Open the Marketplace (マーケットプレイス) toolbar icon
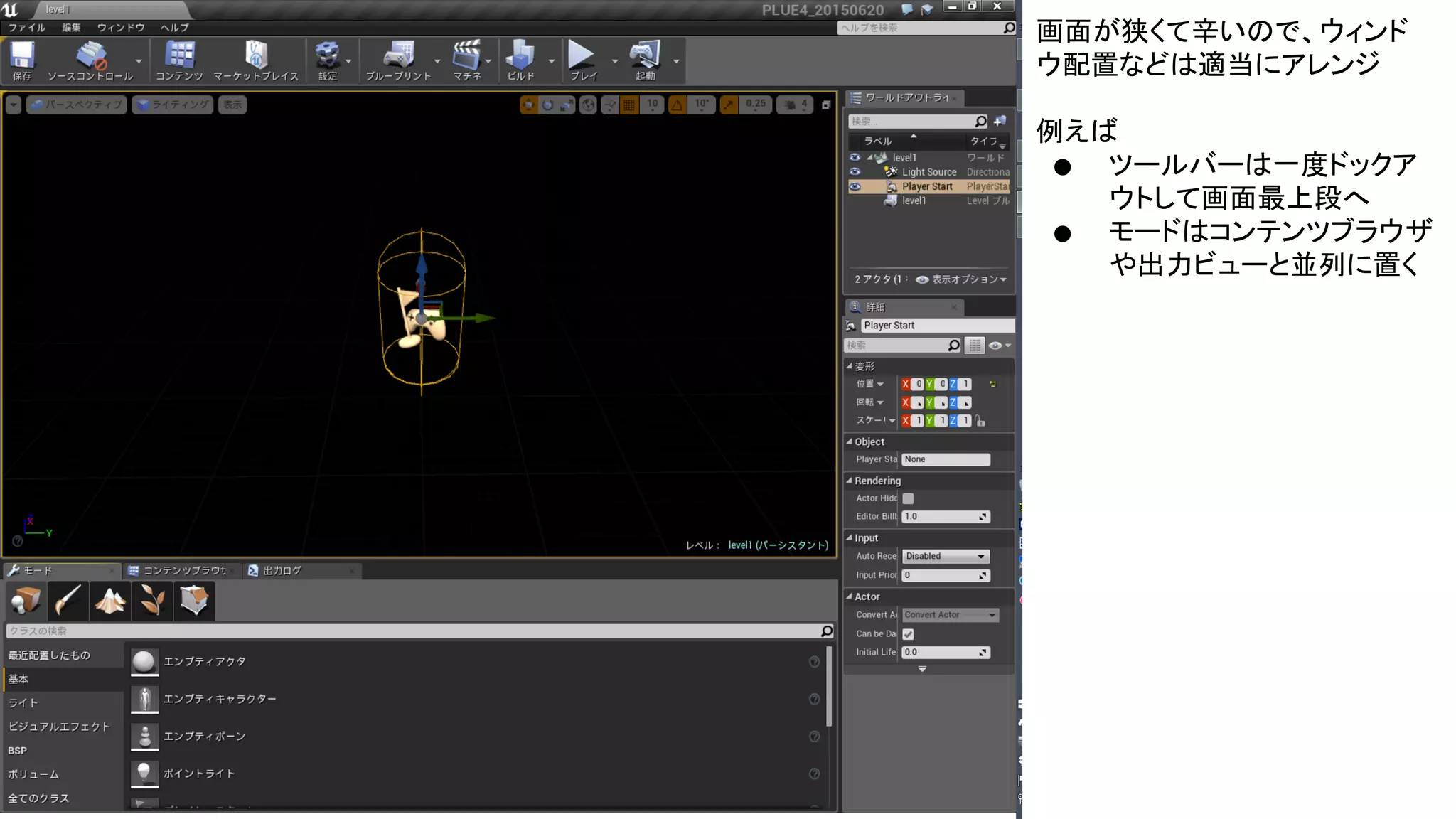The width and height of the screenshot is (1456, 819). (256, 58)
